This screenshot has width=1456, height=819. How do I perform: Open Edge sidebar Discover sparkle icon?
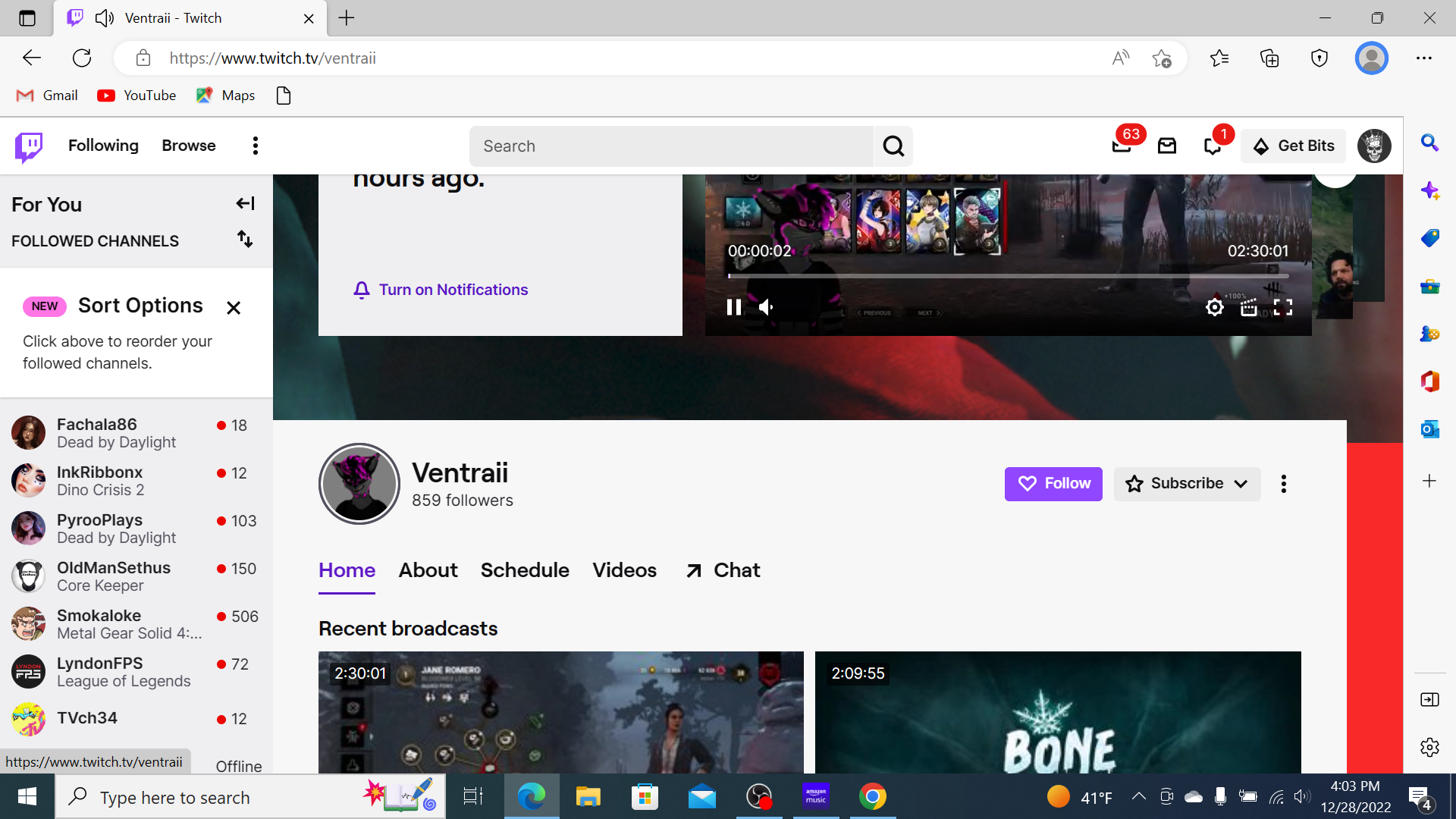point(1429,190)
